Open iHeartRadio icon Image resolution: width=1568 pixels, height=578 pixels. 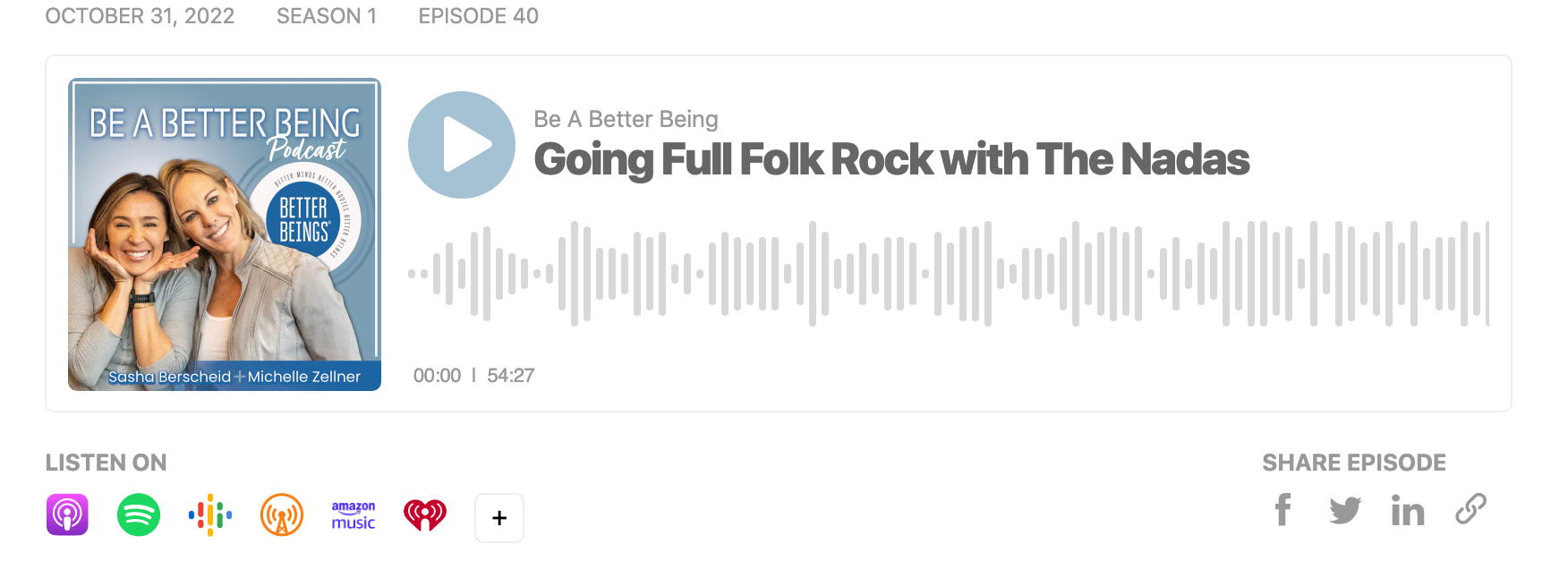(x=425, y=514)
